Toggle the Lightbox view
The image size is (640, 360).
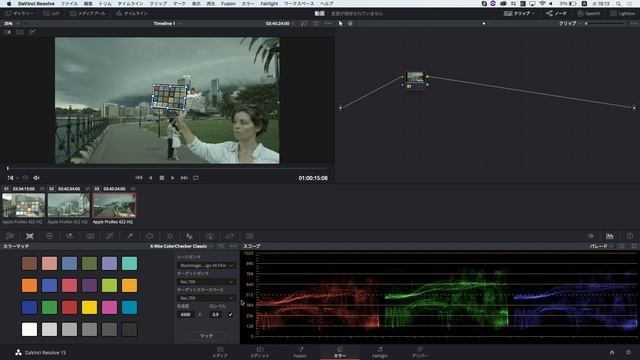pos(622,13)
